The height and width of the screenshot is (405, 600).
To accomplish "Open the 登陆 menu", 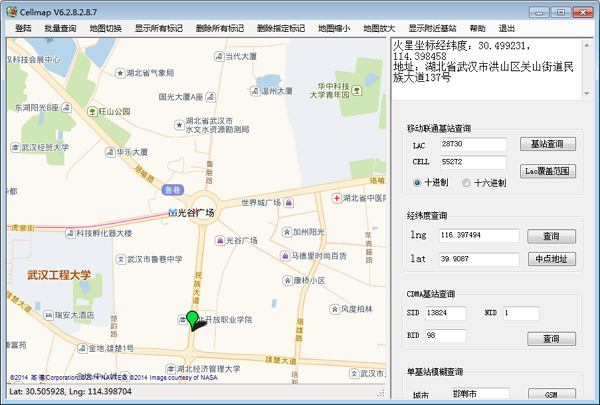I will (23, 28).
